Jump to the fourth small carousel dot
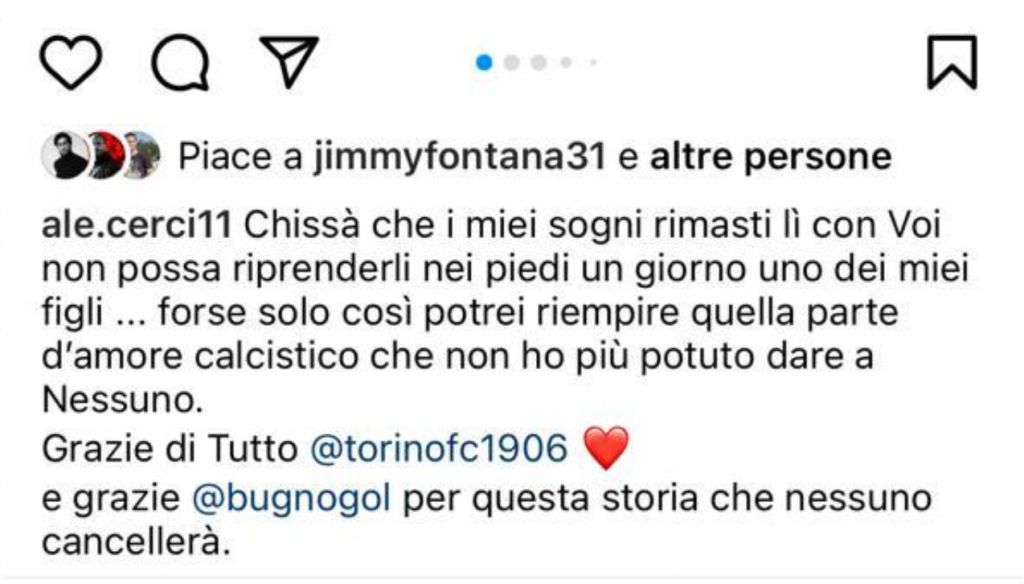Viewport: 1024px width, 584px height. click(x=566, y=63)
